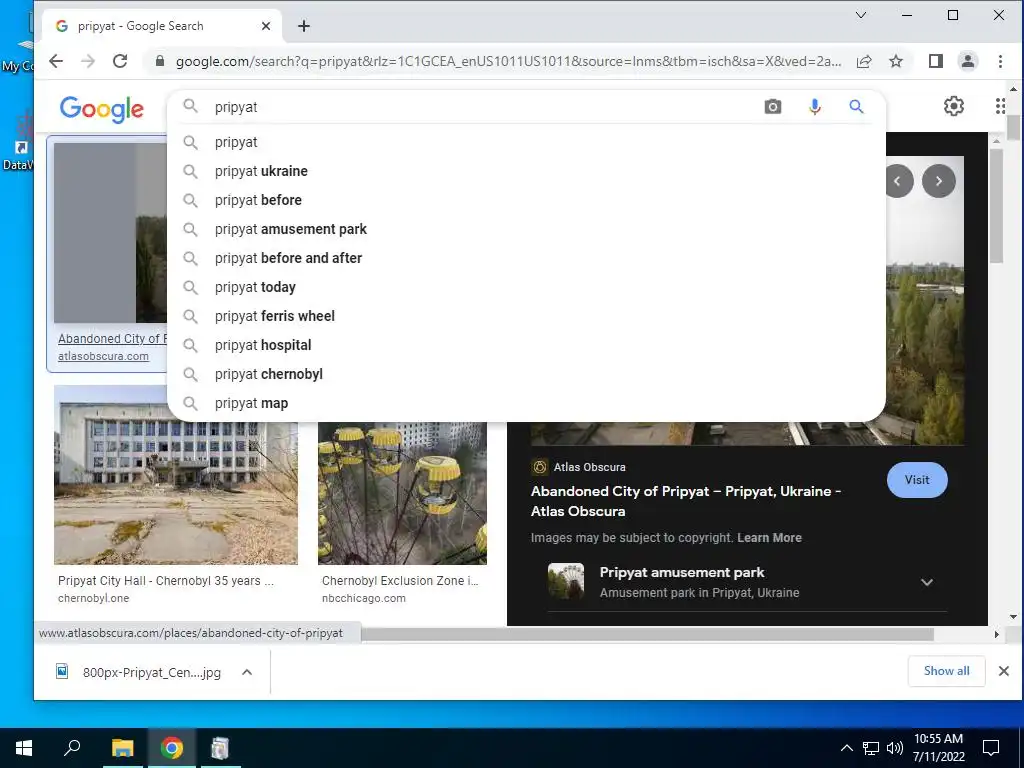Open Google quick settings gear

coord(954,106)
